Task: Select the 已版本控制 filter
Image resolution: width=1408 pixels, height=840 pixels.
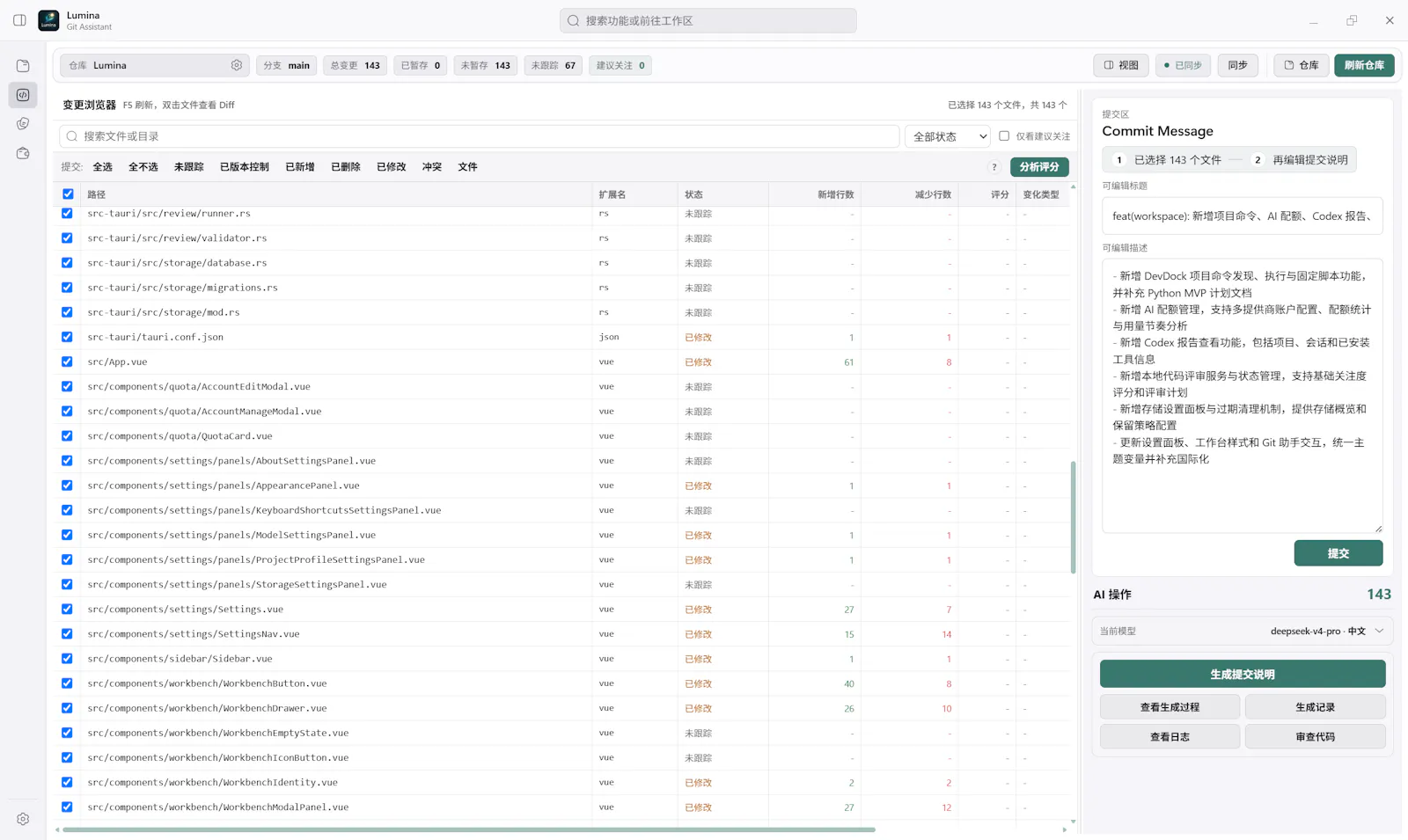Action: click(245, 167)
